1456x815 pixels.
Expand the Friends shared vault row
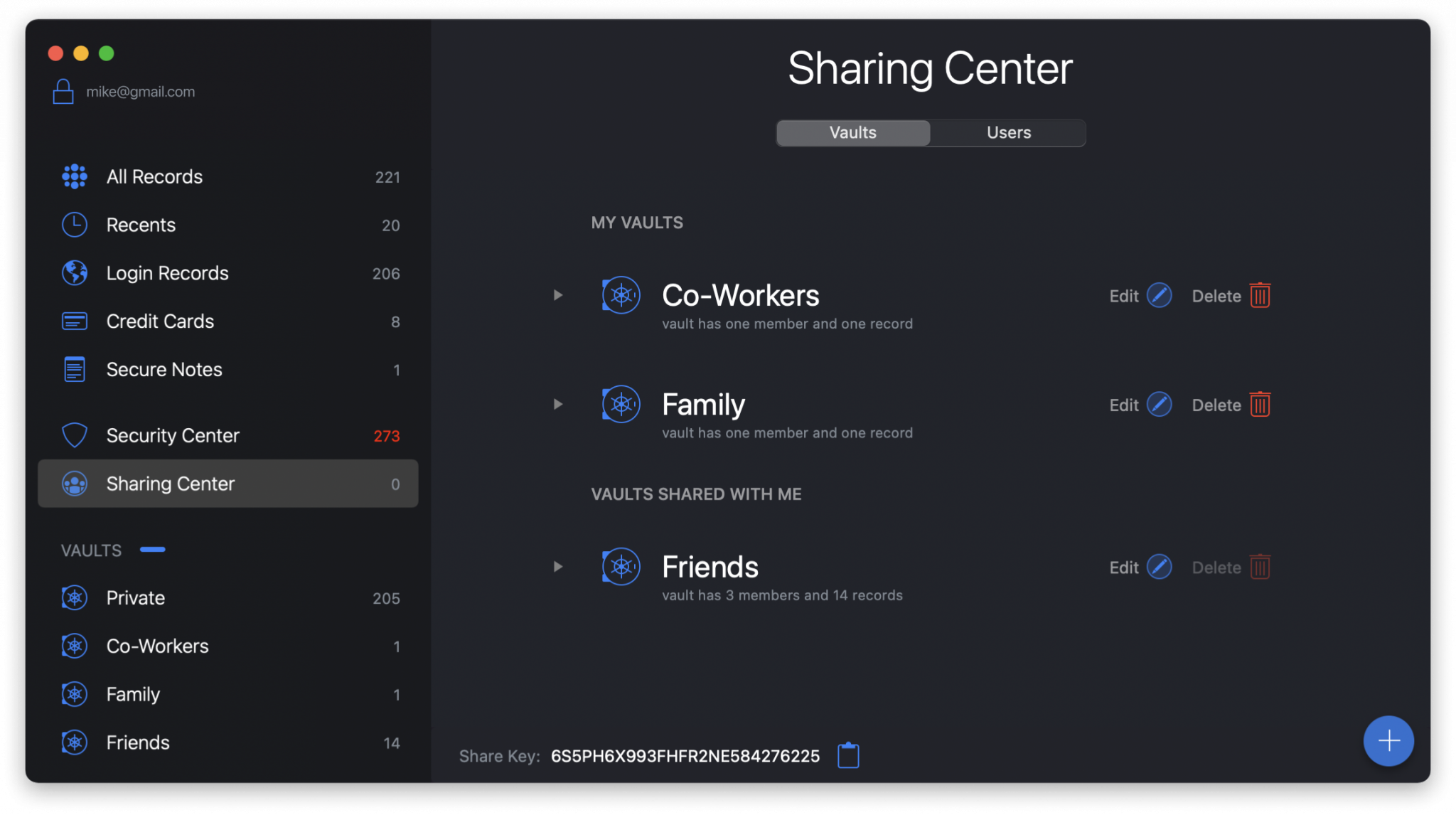[558, 567]
